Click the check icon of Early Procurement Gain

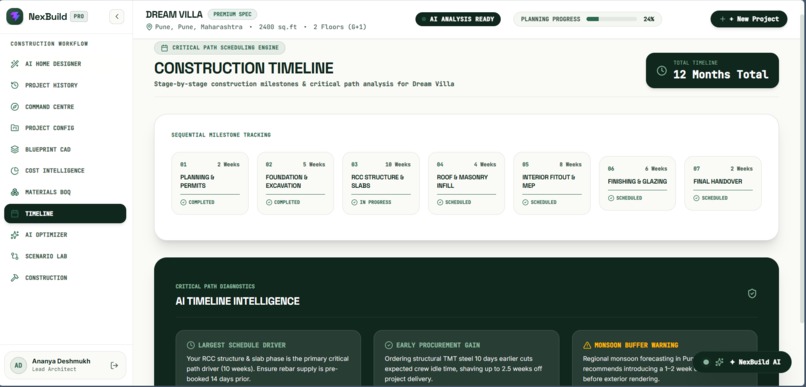[389, 345]
